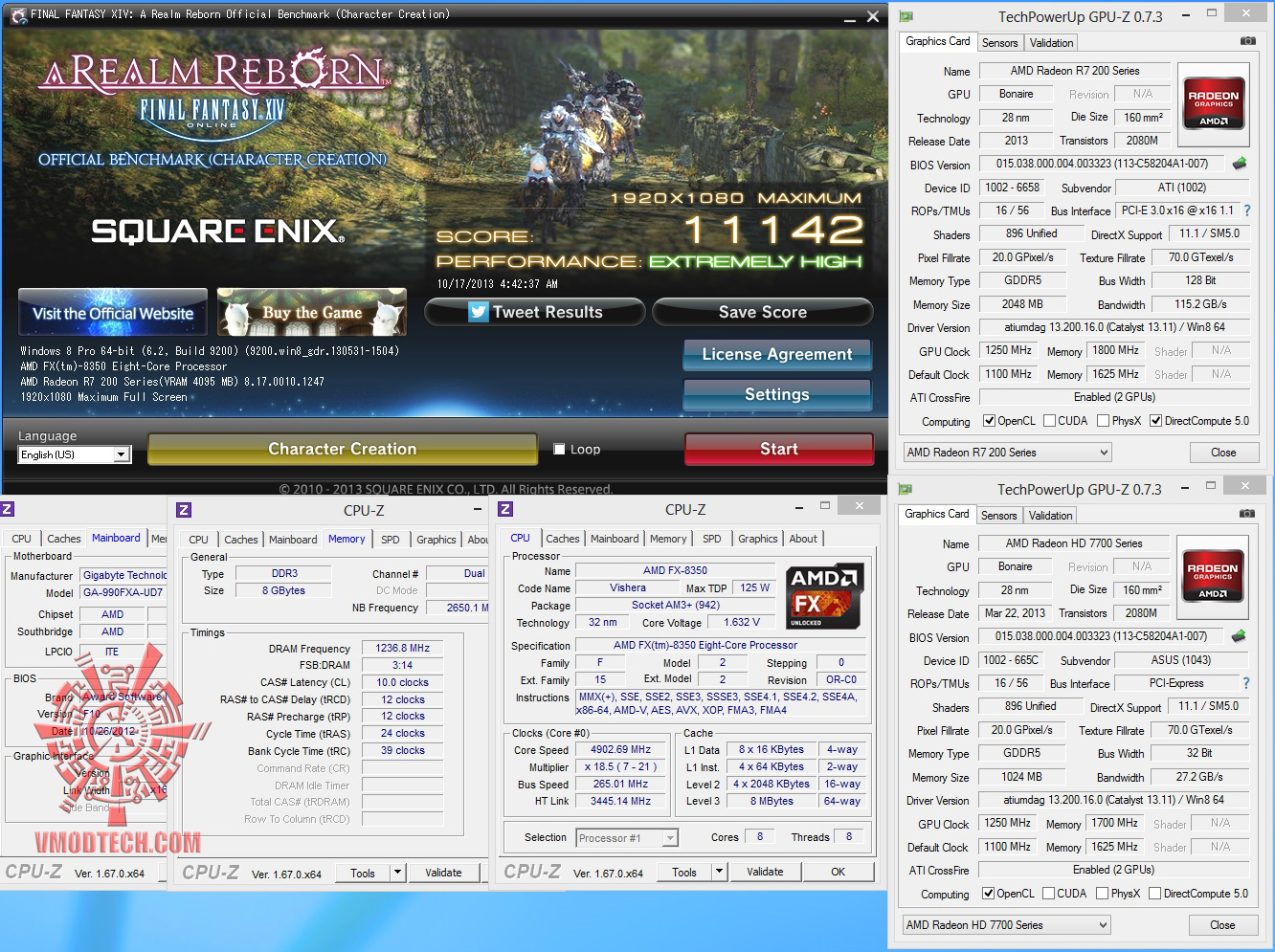
Task: Click the Mainboard Model field GA-990FXA-UD7
Action: 123,592
